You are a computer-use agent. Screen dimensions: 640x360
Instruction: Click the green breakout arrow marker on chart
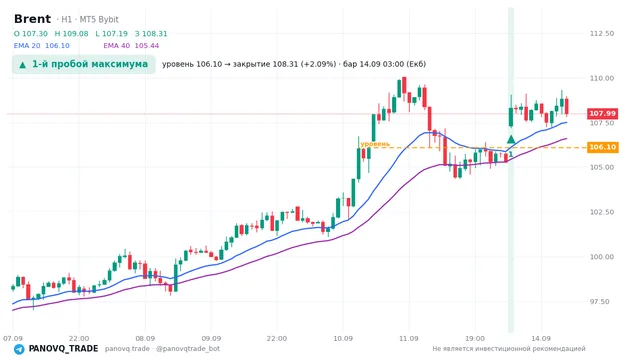511,139
